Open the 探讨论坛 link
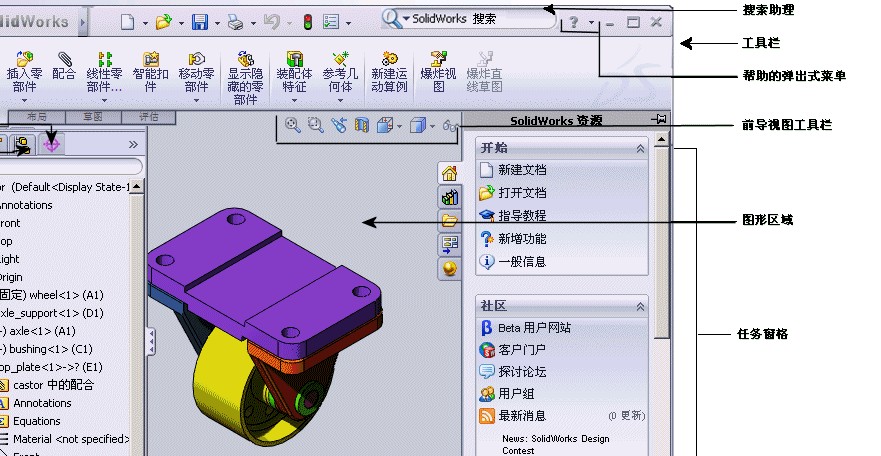The width and height of the screenshot is (881, 456). 522,372
